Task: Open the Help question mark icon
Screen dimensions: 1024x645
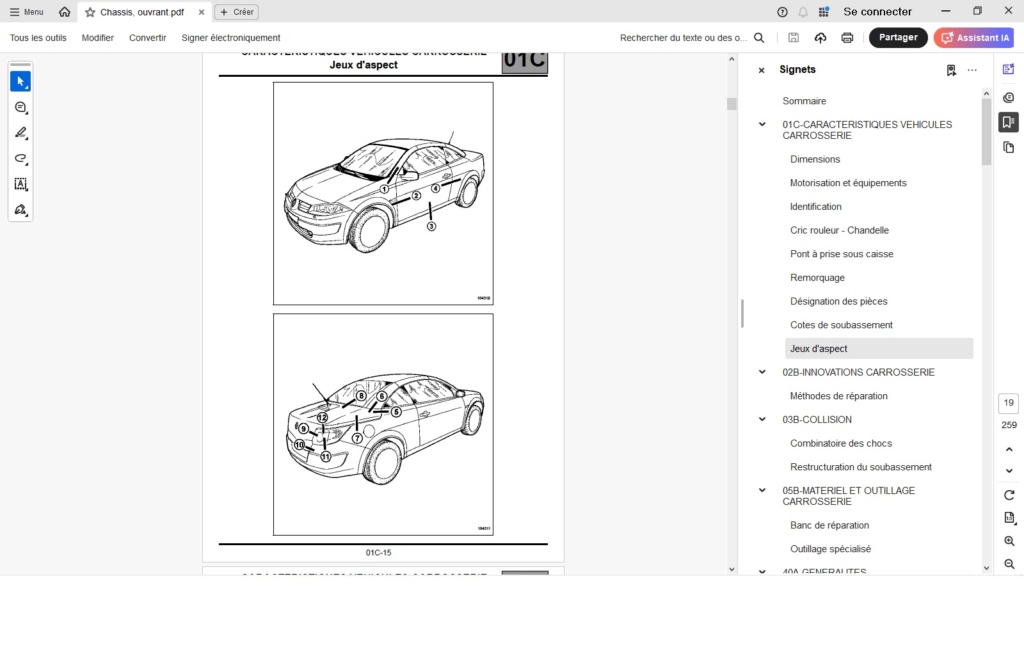Action: (x=782, y=12)
